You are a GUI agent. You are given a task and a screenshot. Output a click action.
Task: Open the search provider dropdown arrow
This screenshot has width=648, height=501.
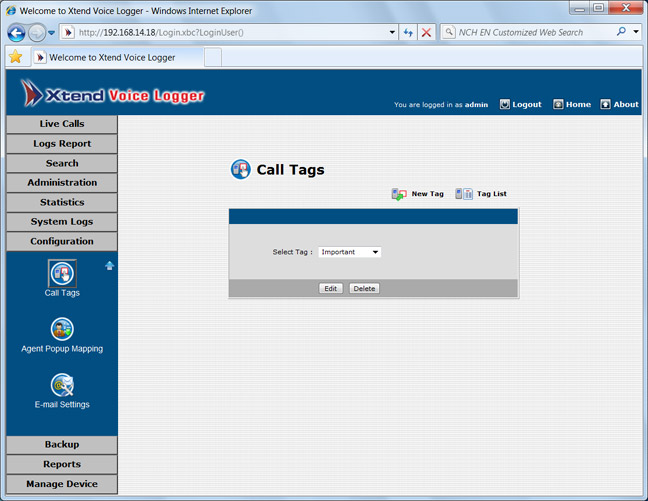[x=636, y=32]
